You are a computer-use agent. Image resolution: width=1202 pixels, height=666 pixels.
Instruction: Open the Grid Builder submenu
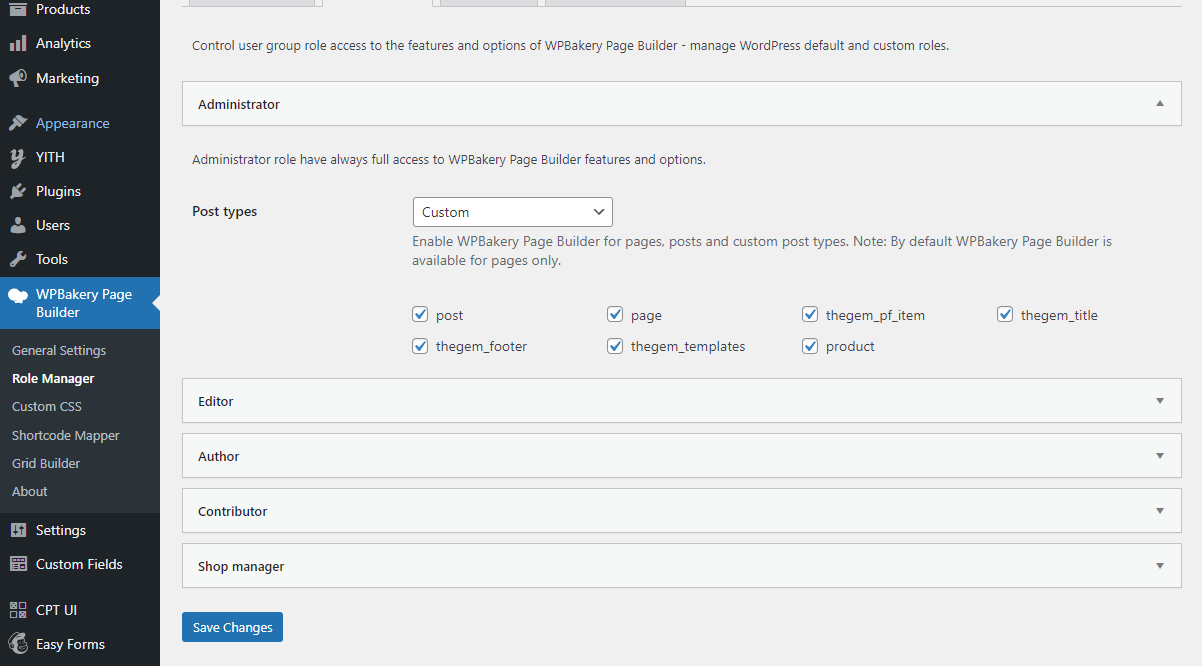click(x=46, y=464)
